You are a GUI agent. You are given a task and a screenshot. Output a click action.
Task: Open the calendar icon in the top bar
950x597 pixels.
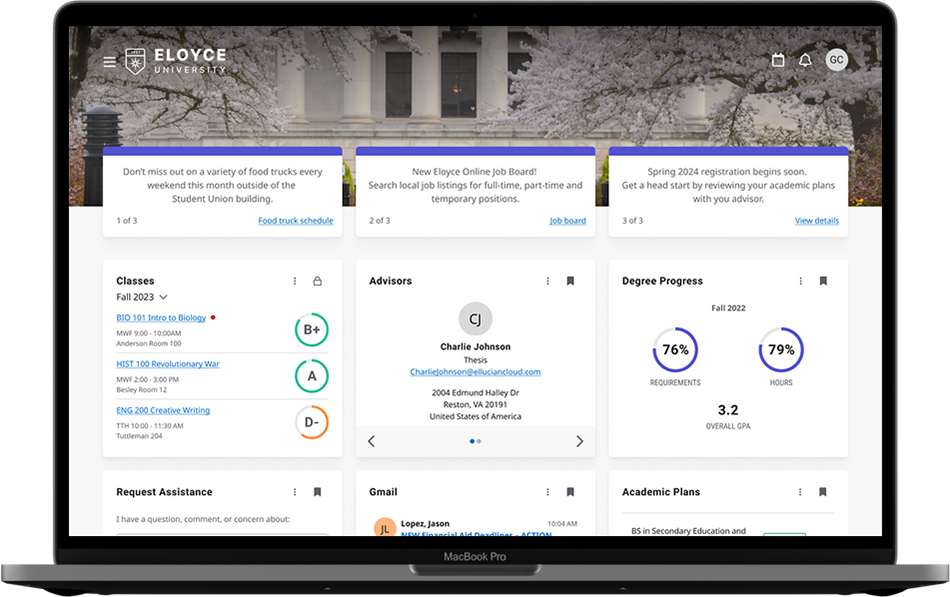pos(778,60)
